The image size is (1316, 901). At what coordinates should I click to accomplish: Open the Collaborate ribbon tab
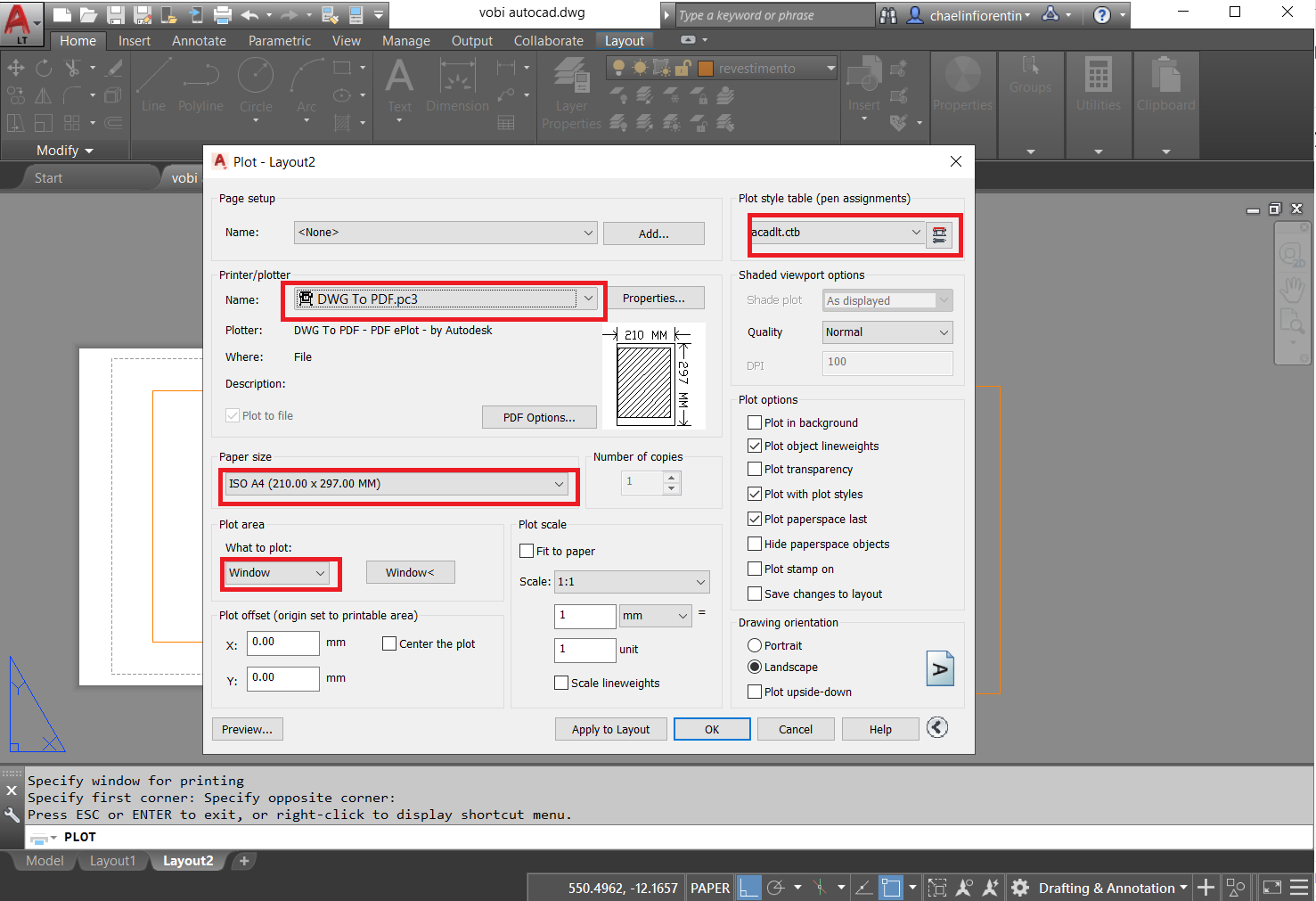[x=549, y=41]
